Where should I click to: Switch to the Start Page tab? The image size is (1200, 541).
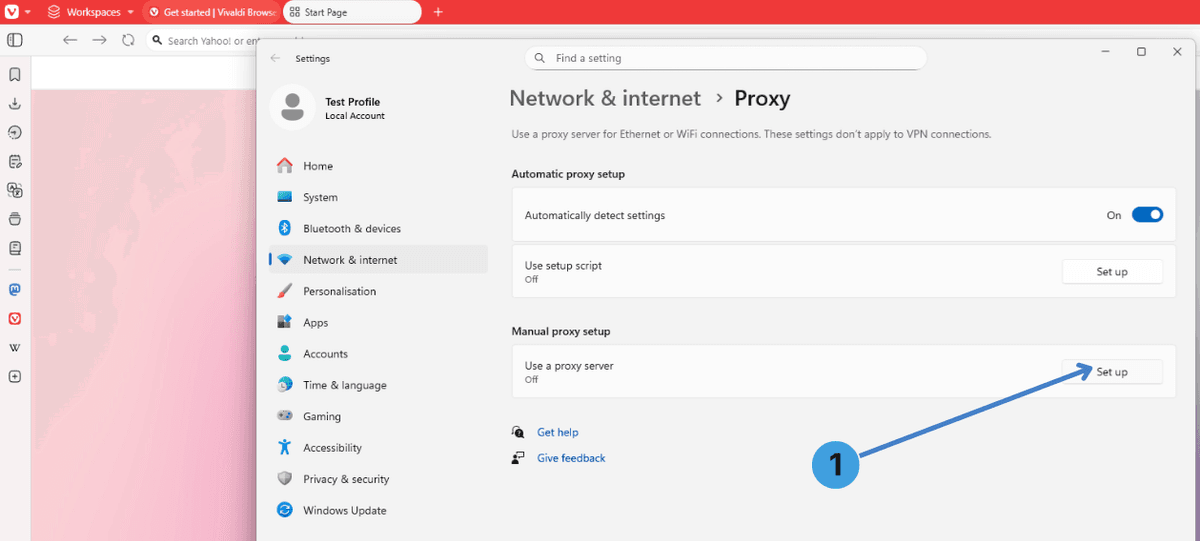(351, 12)
